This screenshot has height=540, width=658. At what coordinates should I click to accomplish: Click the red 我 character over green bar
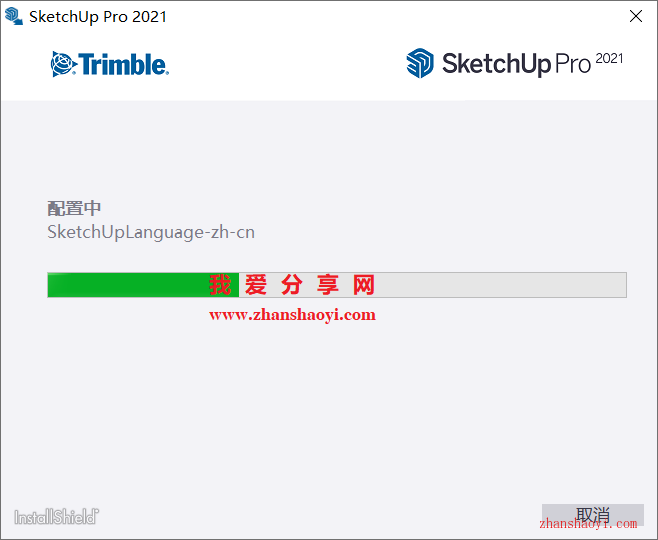(x=220, y=285)
